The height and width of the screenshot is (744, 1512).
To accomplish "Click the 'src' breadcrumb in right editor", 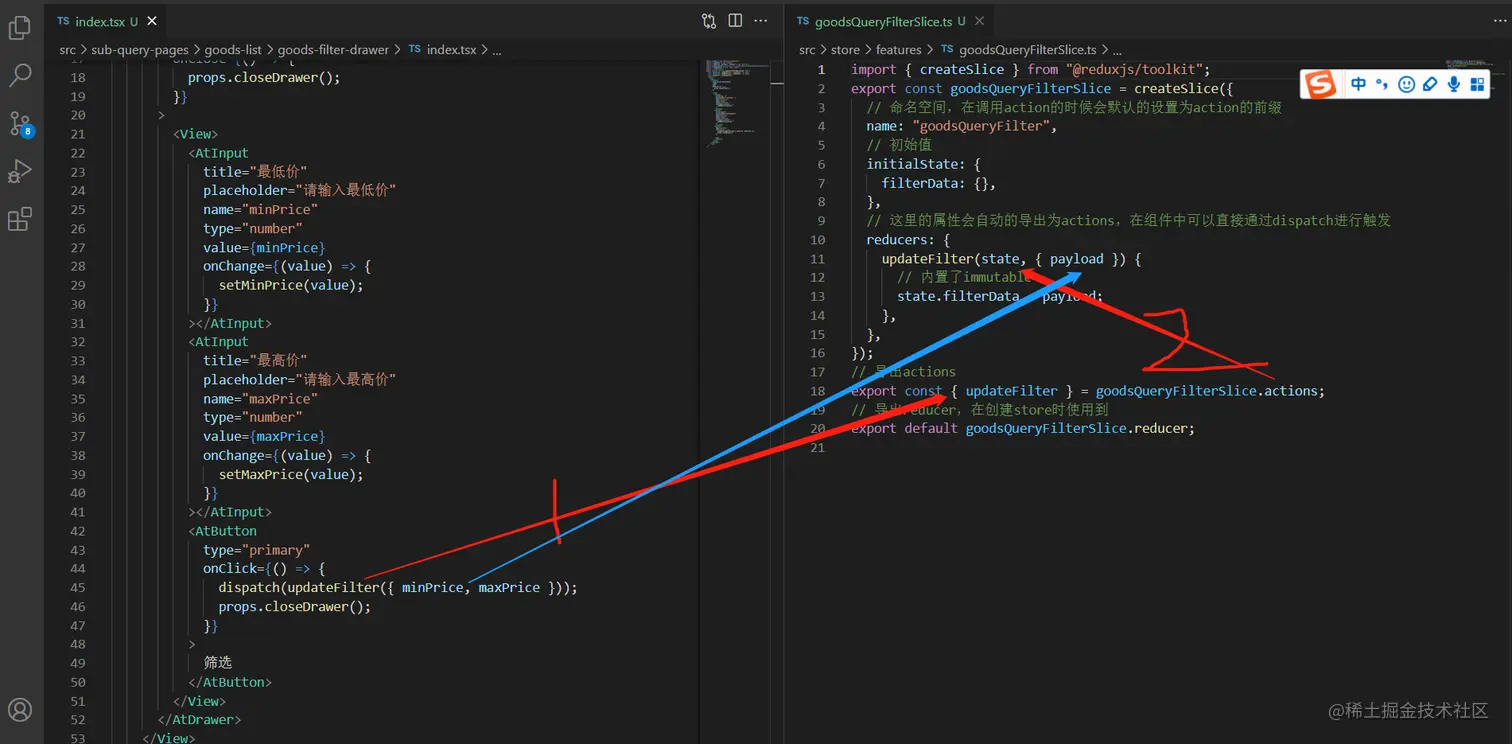I will pyautogui.click(x=807, y=50).
